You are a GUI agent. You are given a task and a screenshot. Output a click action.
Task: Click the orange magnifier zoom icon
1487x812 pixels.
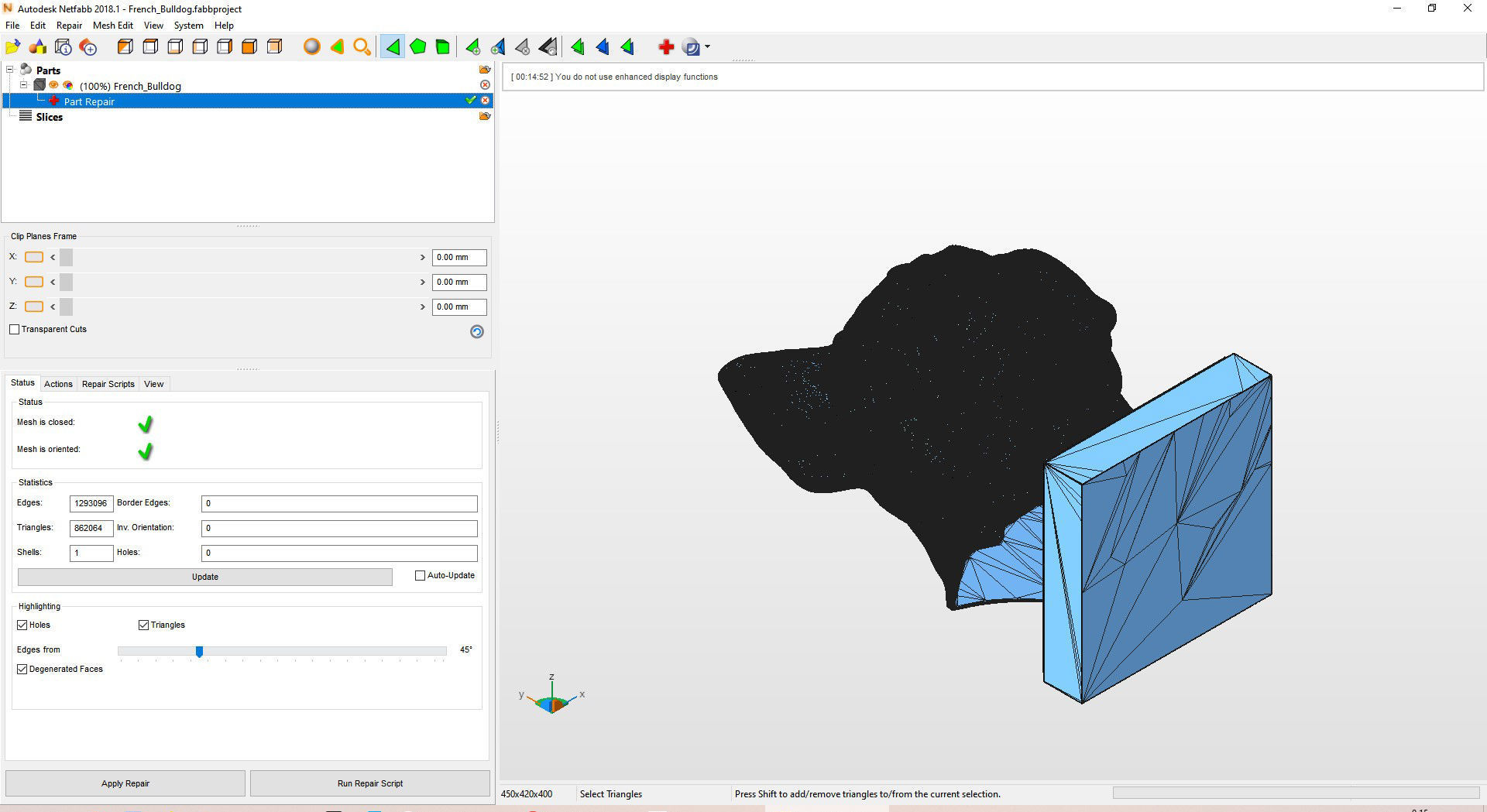(362, 47)
